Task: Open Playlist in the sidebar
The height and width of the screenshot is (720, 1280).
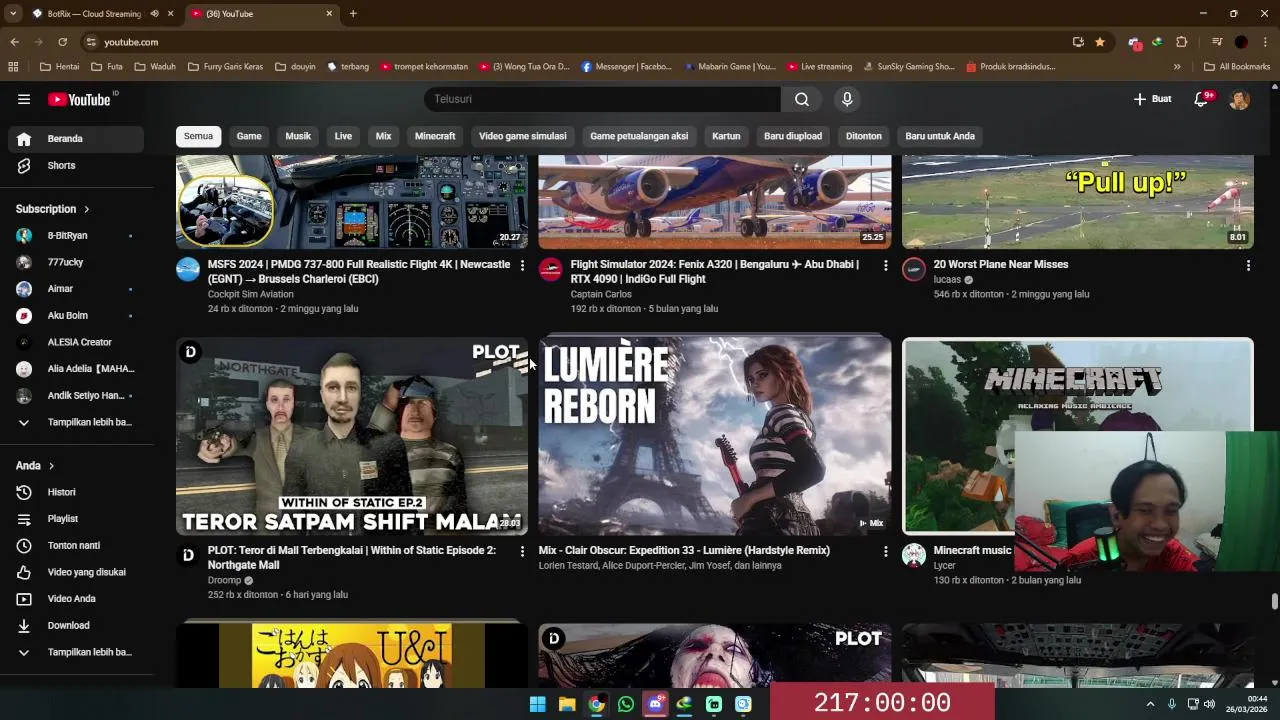Action: (x=76, y=519)
